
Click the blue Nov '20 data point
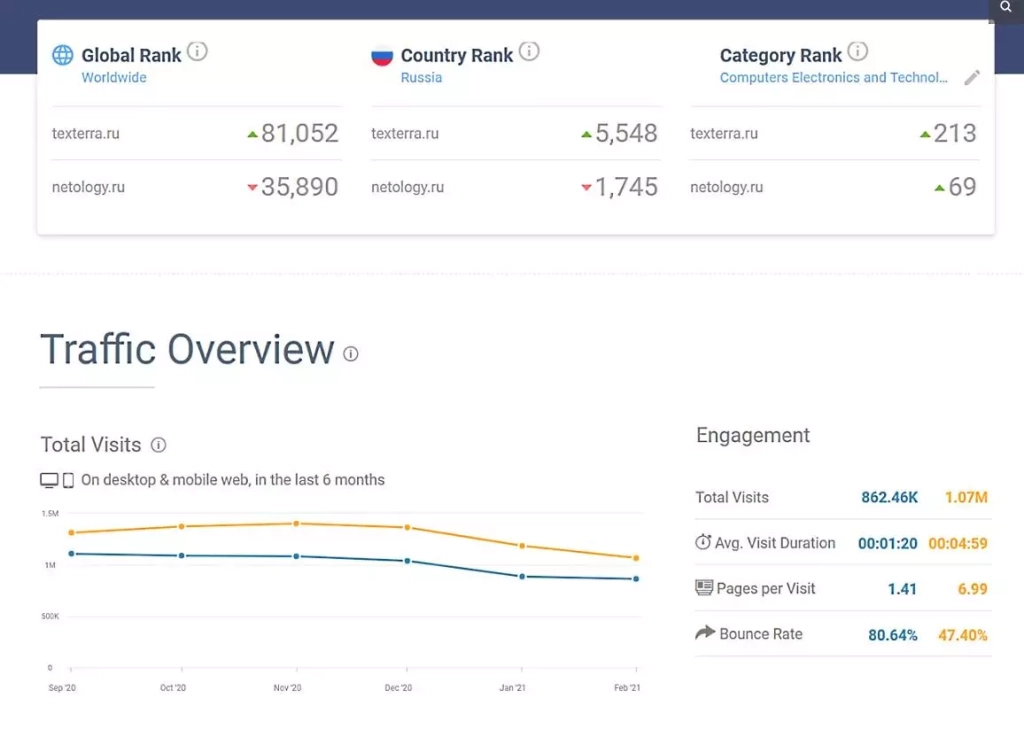point(296,556)
